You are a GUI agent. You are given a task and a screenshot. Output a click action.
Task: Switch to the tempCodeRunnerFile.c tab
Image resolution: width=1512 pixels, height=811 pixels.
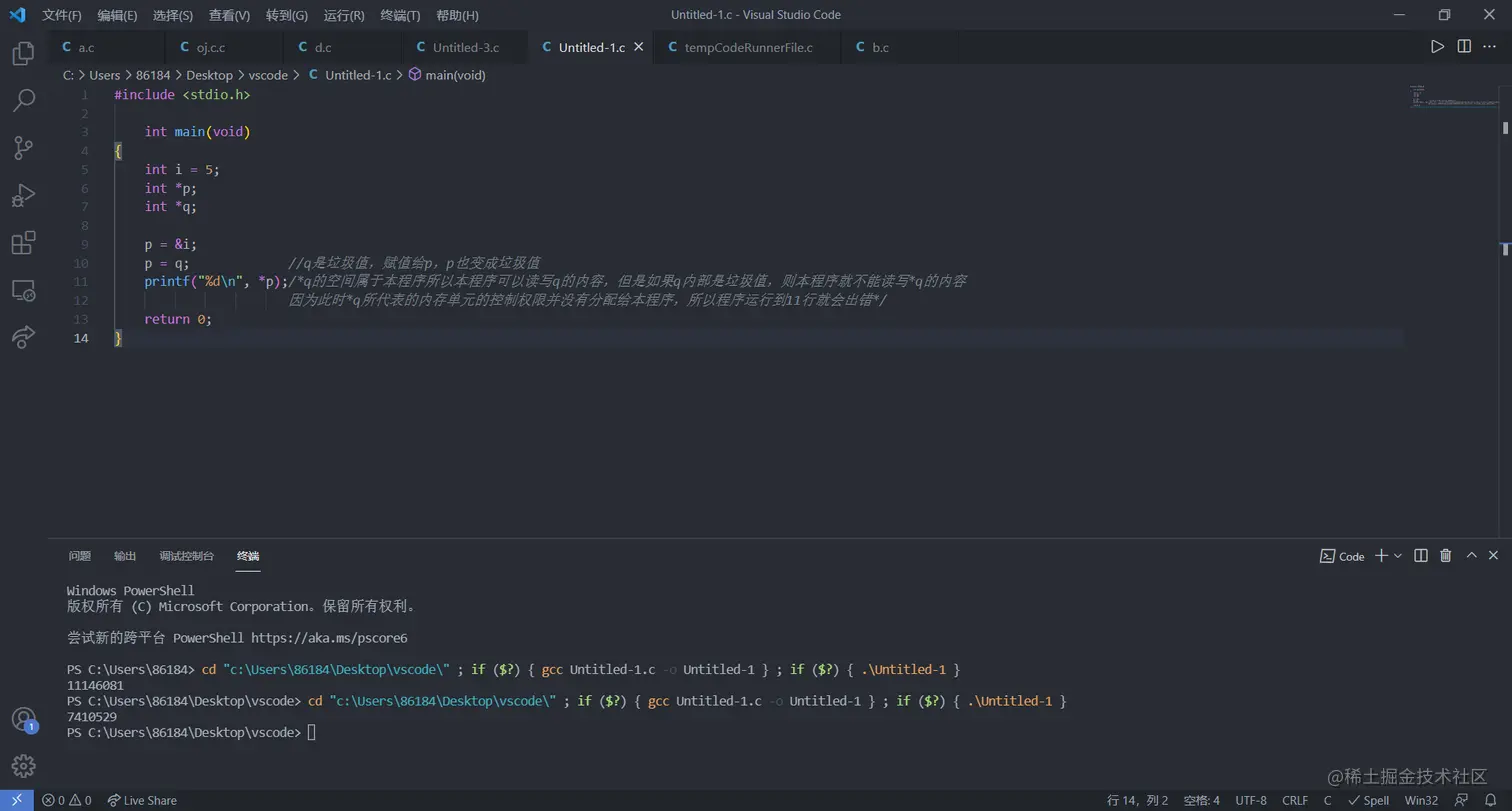pos(746,47)
